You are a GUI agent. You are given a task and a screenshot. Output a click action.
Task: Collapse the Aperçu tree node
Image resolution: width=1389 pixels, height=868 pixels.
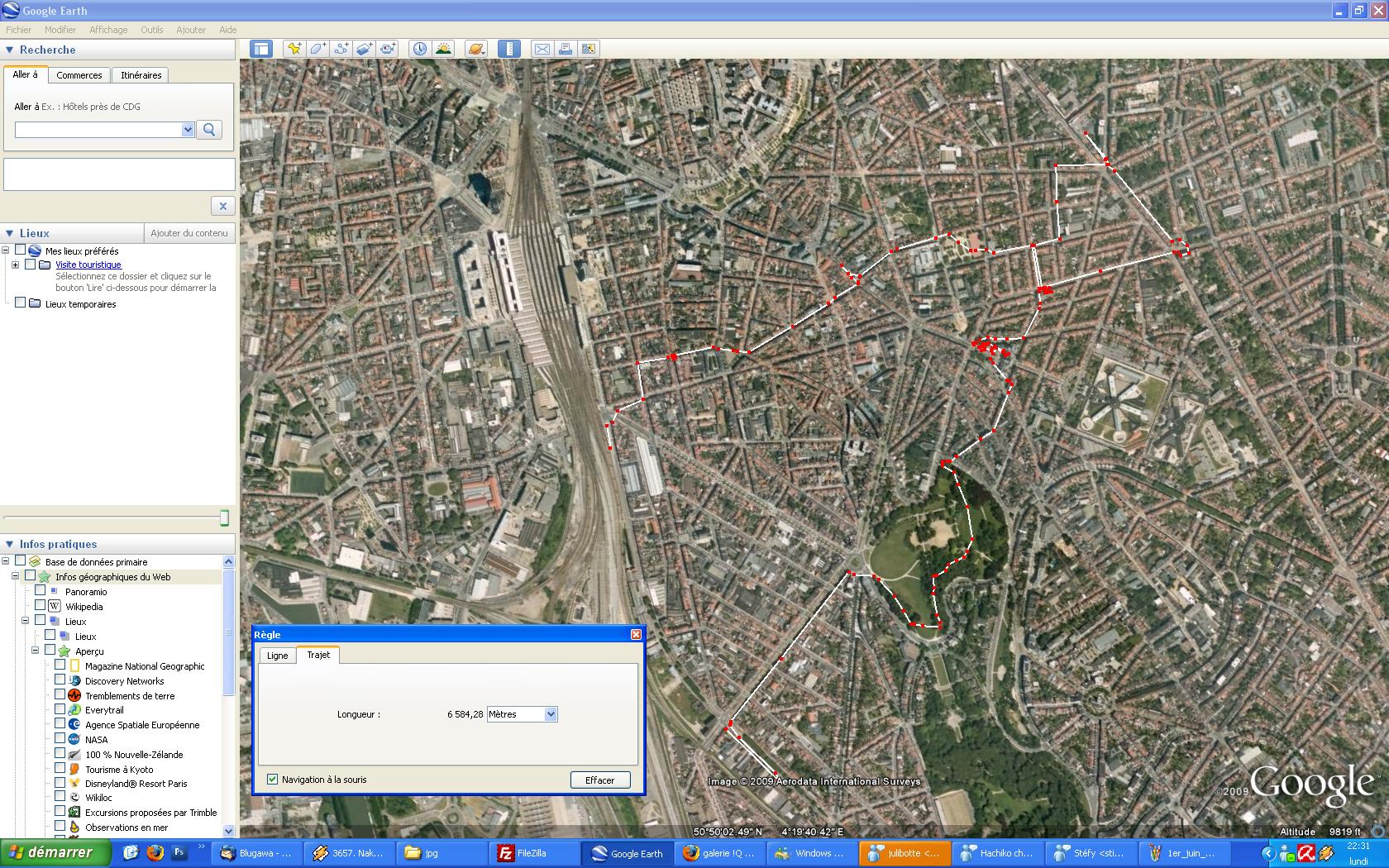point(36,651)
